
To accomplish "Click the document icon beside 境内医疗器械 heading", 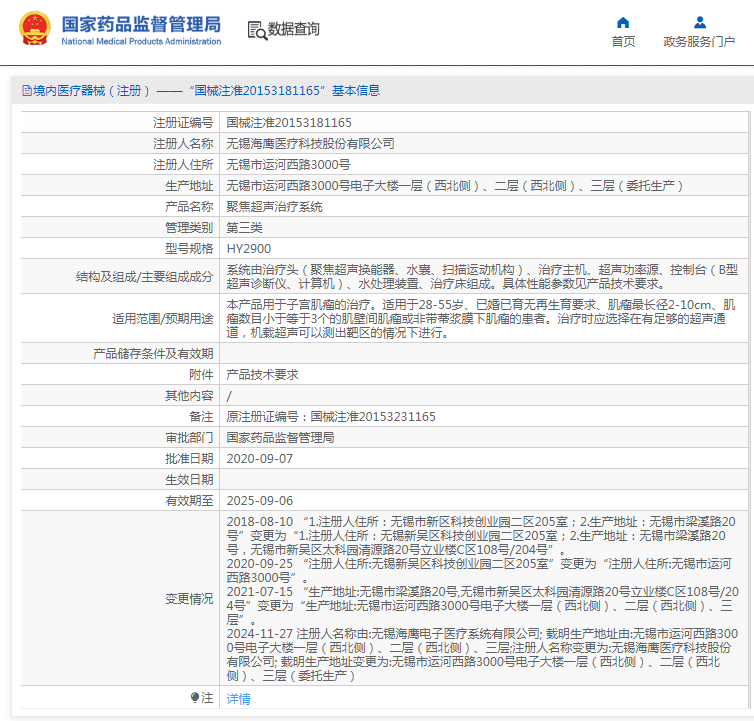I will 27,90.
